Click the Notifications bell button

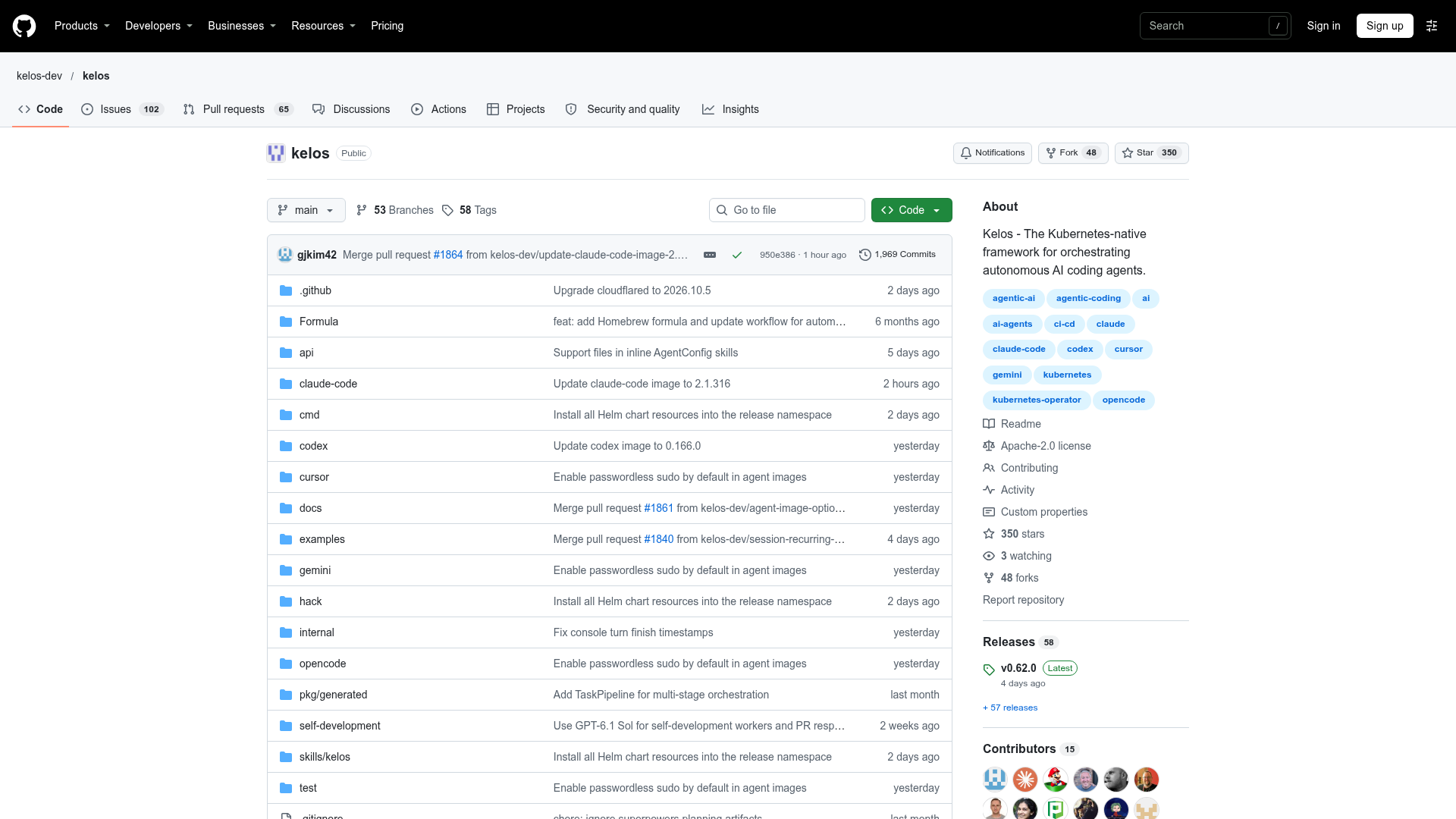pos(993,153)
